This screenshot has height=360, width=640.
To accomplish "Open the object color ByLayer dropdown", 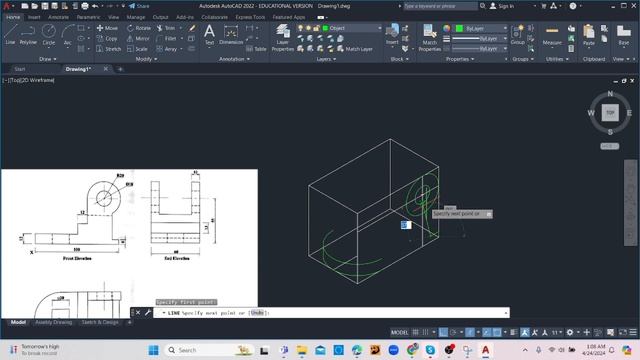I will pyautogui.click(x=482, y=28).
